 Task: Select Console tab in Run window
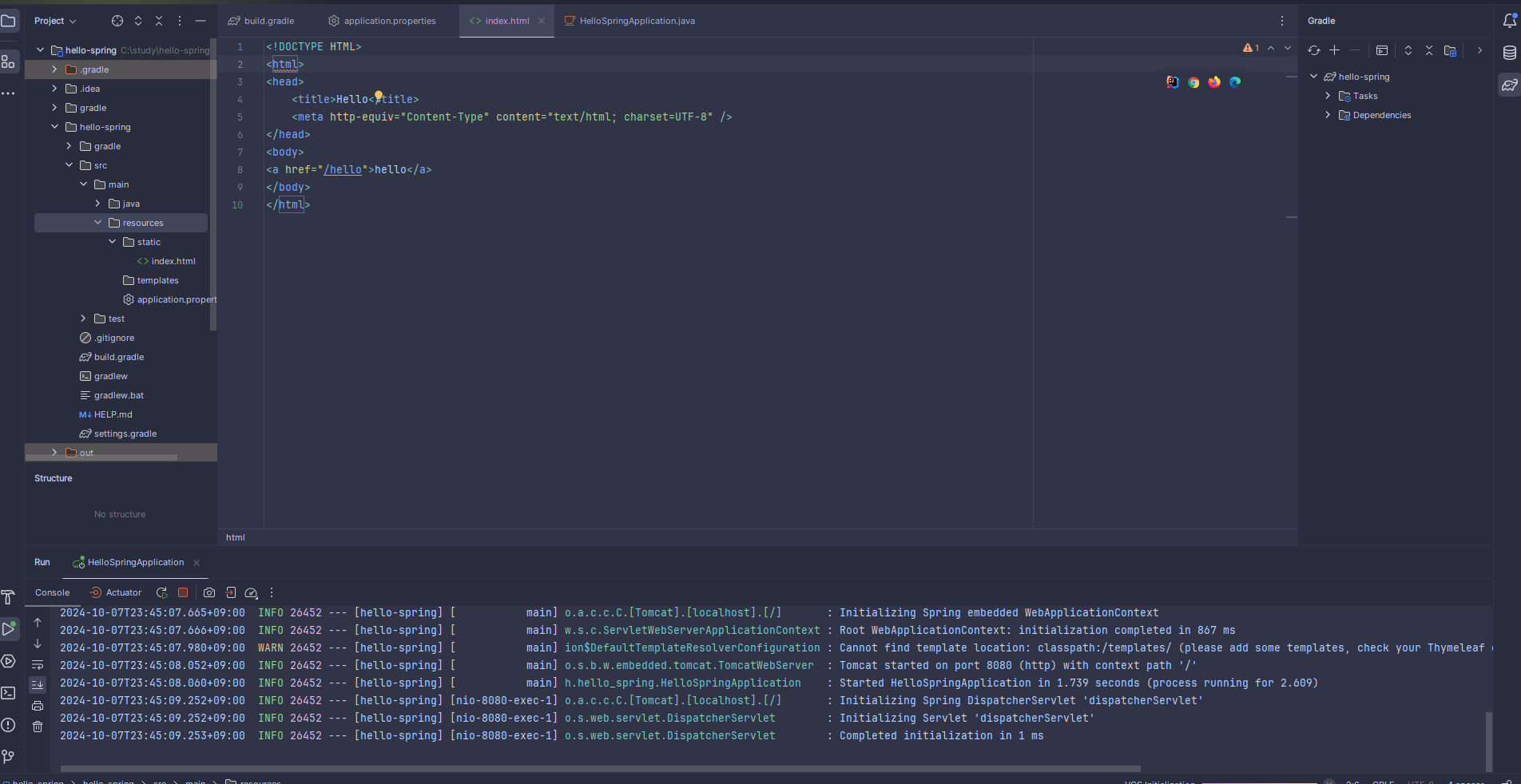(53, 592)
